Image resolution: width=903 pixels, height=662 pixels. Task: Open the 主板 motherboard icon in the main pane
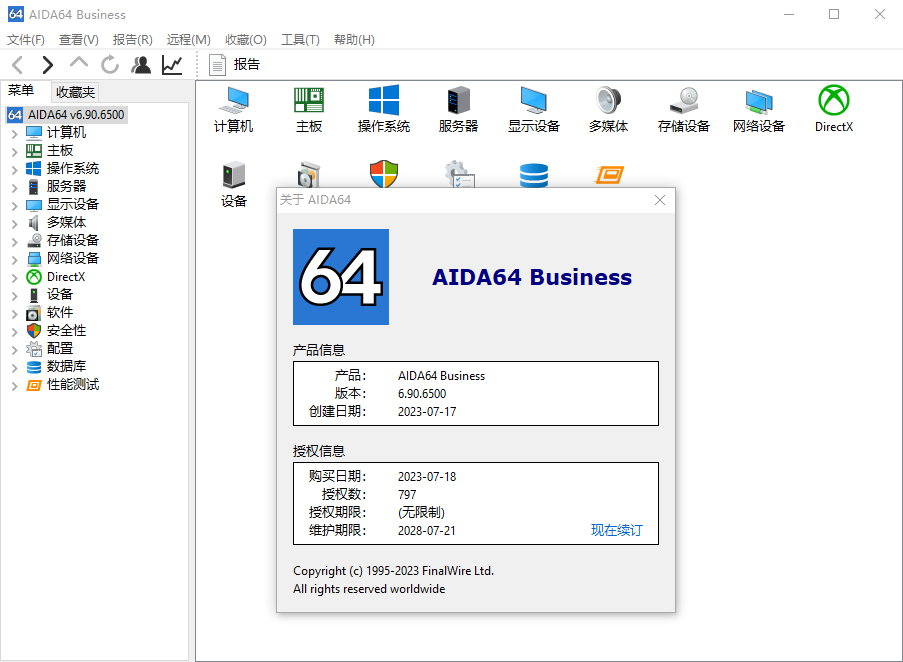309,110
